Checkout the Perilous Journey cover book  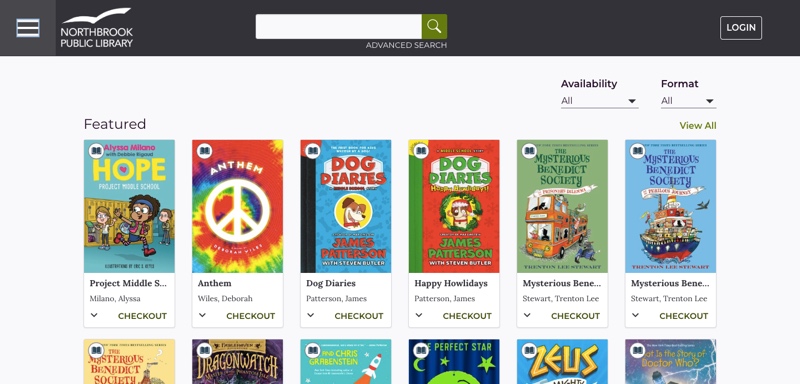pos(684,316)
